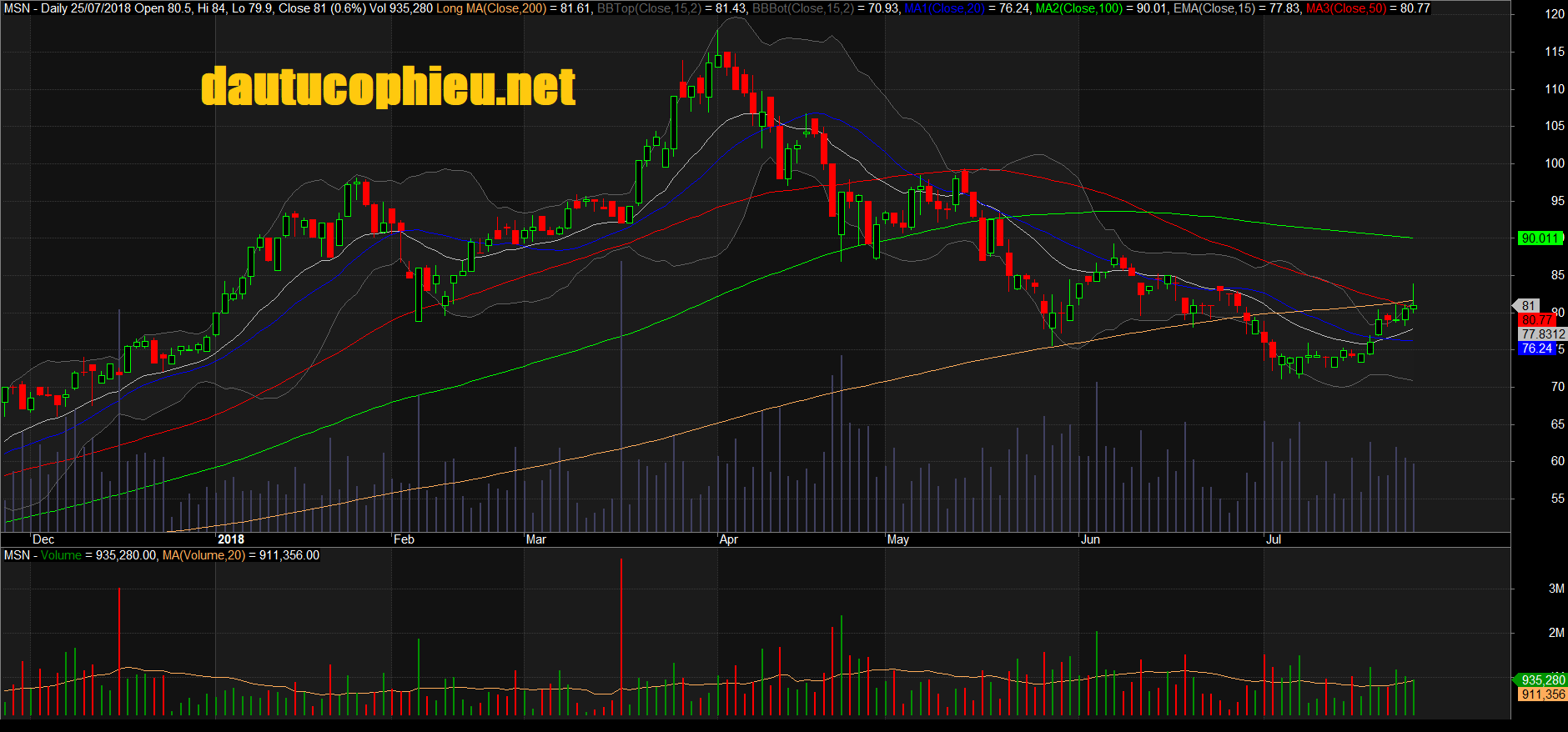Click the 105 price axis value

(x=1555, y=126)
